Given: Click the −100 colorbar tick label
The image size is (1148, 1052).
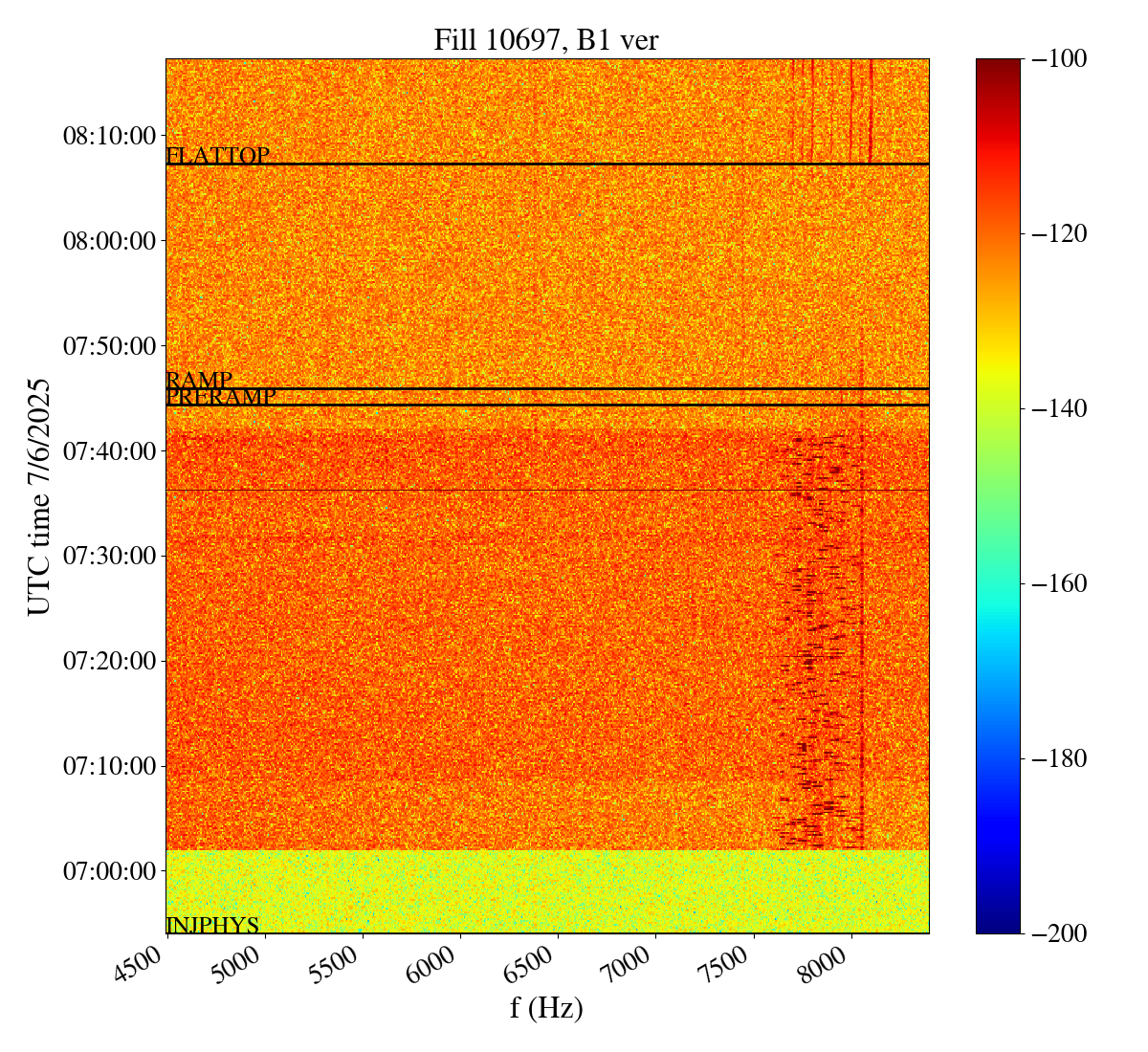Looking at the screenshot, I should (x=1055, y=59).
